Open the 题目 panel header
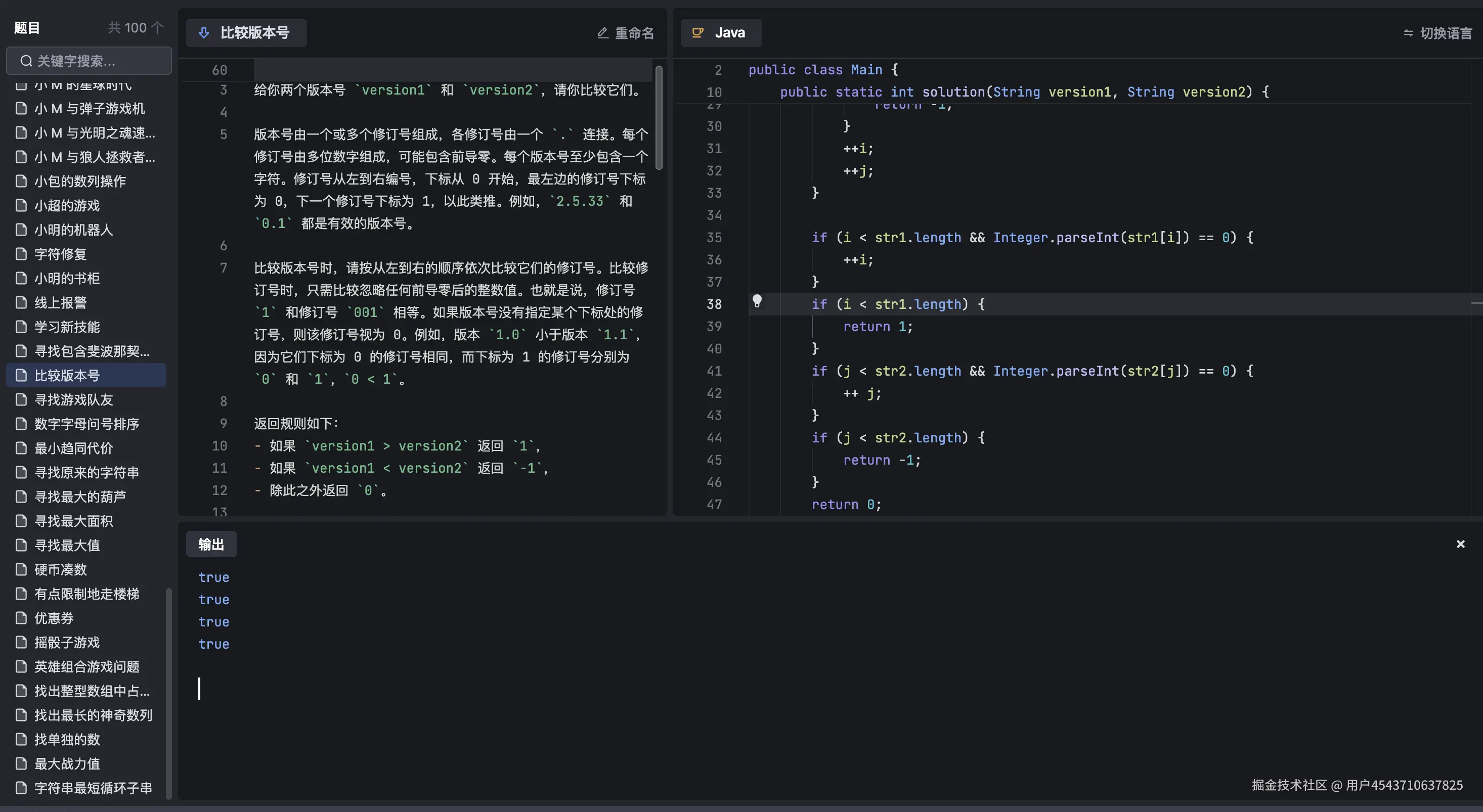Screen dimensions: 1483x812 [26, 27]
